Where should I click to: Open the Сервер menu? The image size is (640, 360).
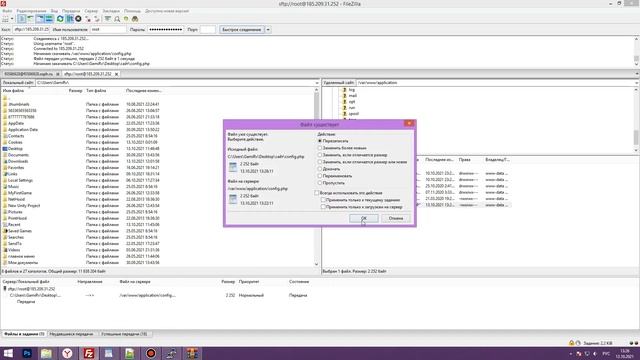pos(91,11)
